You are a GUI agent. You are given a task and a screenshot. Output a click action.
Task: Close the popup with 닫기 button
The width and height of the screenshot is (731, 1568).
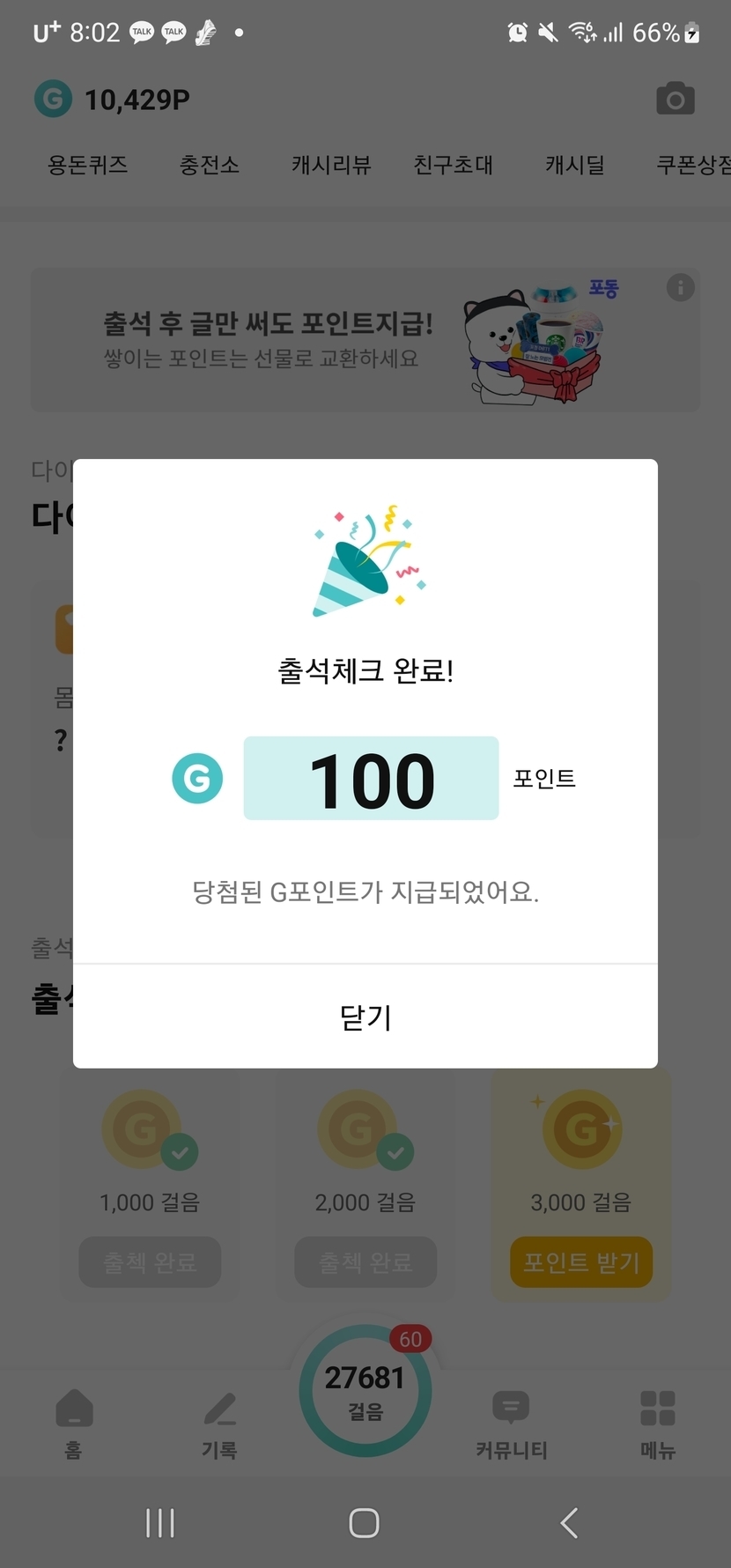(365, 1017)
